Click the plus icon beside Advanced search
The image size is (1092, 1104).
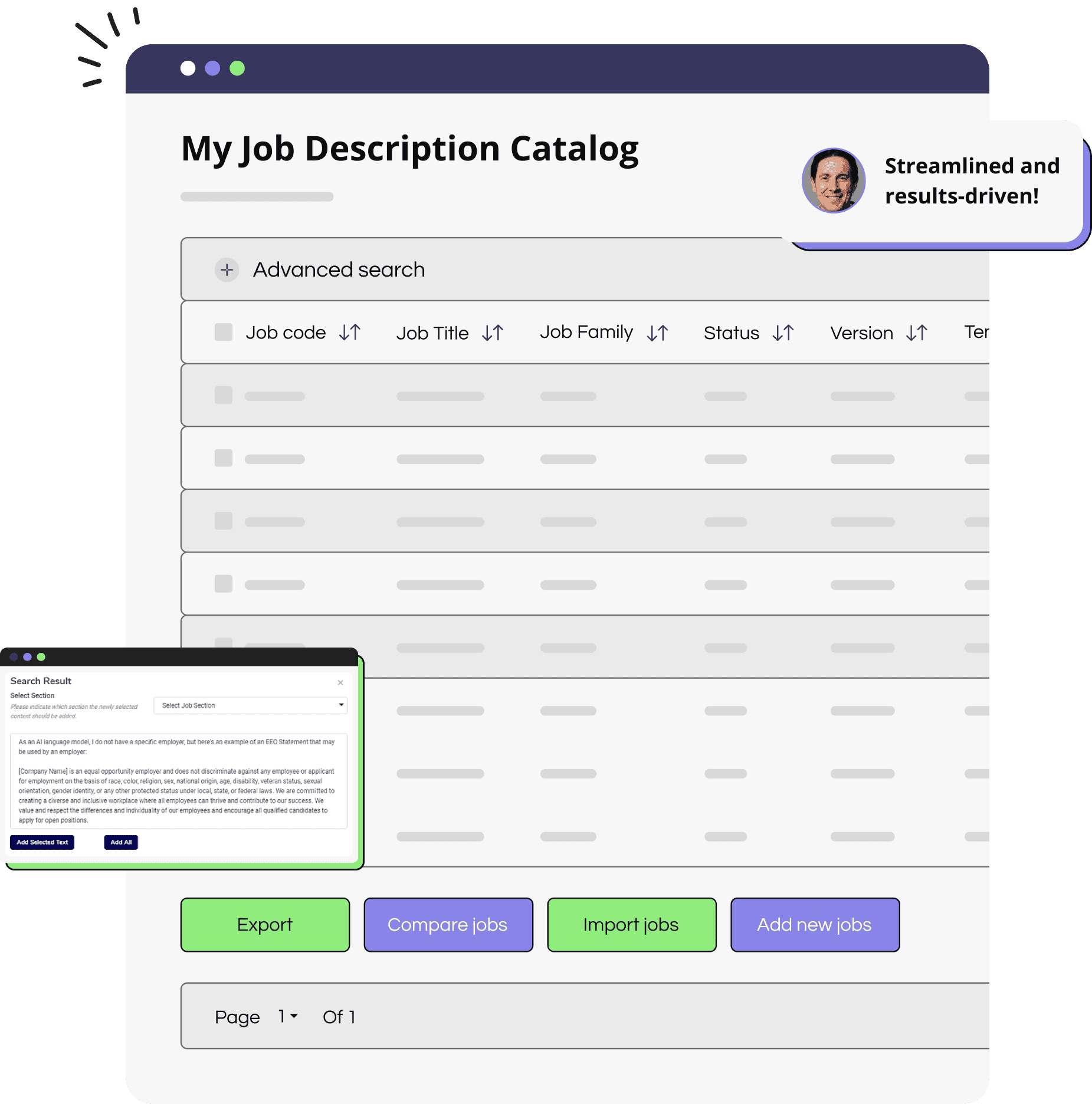(227, 270)
